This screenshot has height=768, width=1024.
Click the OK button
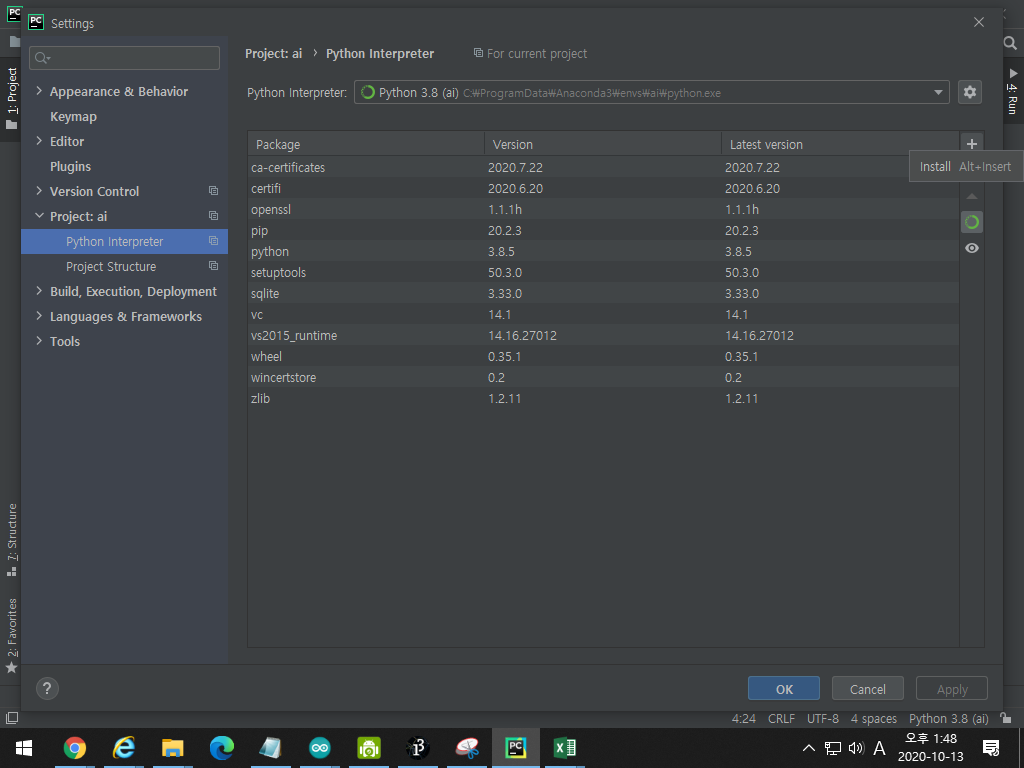click(784, 689)
